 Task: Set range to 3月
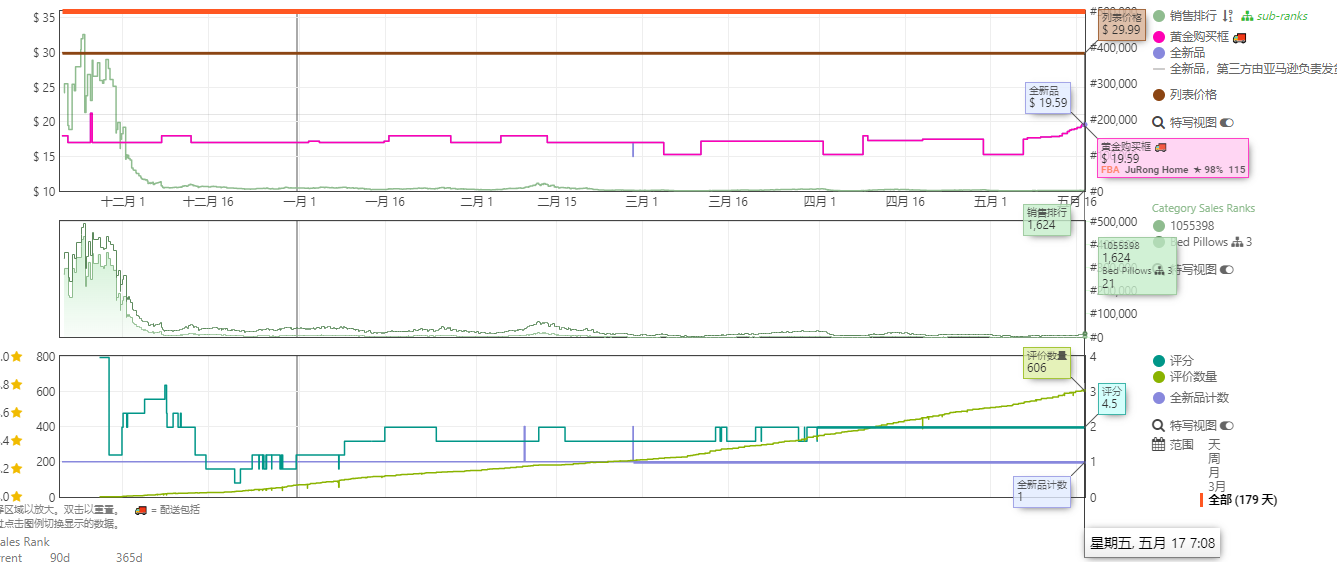coord(1217,486)
